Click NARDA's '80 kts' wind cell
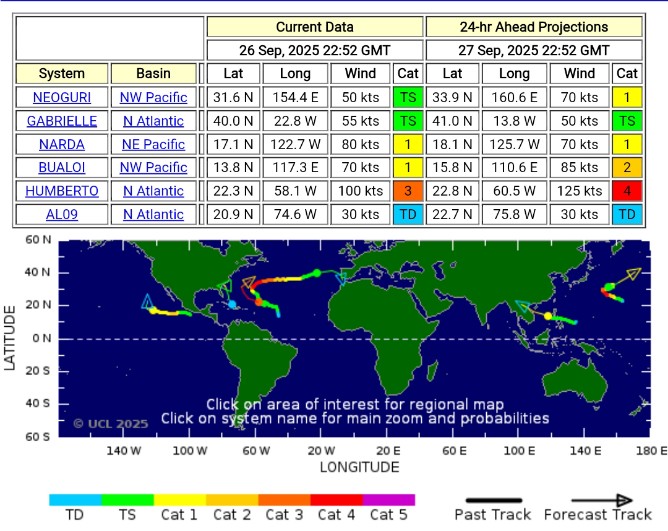Image resolution: width=668 pixels, height=531 pixels. 360,144
